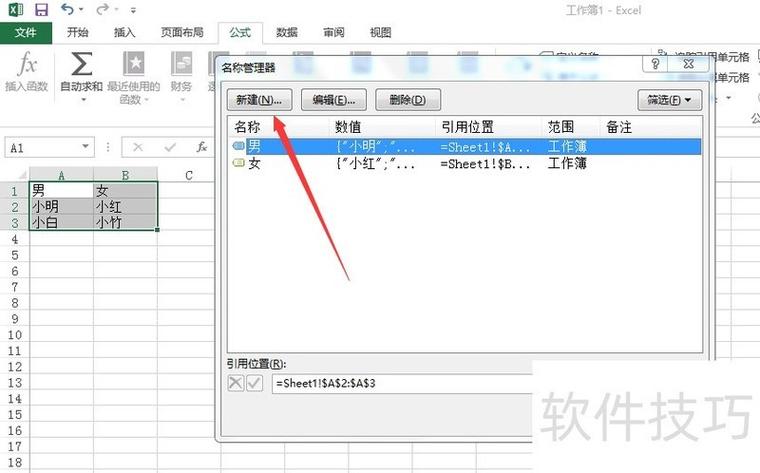The width and height of the screenshot is (760, 473).
Task: Click the 备注 column header
Action: [x=650, y=127]
